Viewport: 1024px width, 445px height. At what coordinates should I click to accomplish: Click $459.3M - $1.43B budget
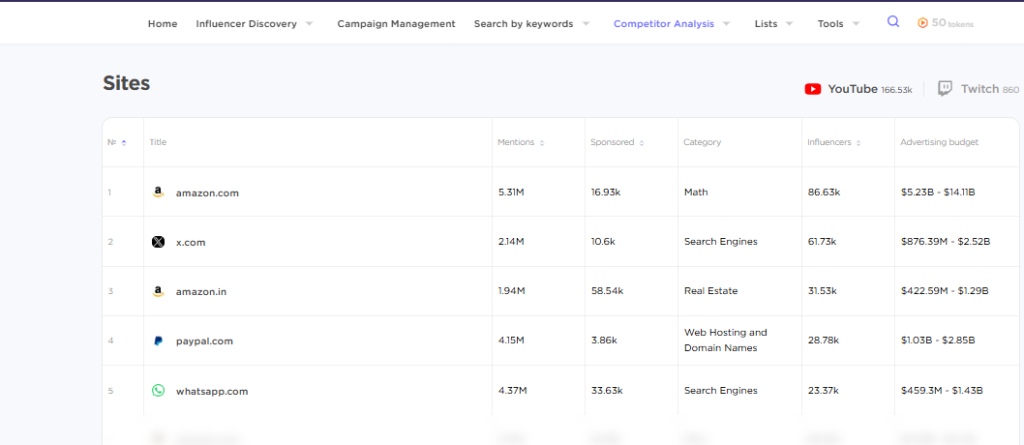tap(941, 391)
